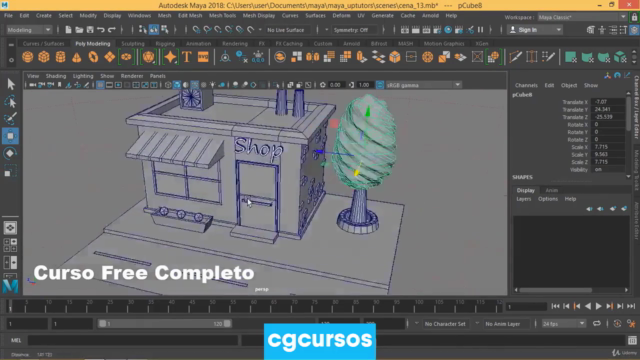Click Options in the layer editor
Viewport: 640px width, 360px height.
pos(548,199)
